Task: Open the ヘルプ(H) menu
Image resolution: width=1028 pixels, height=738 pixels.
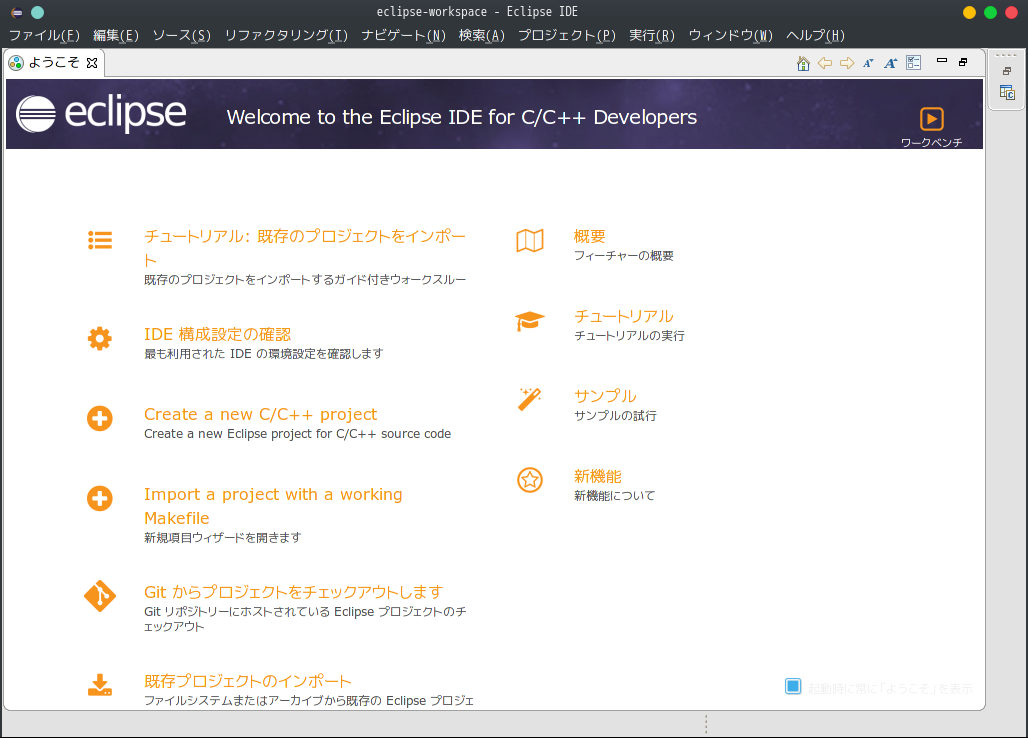Action: (x=816, y=35)
